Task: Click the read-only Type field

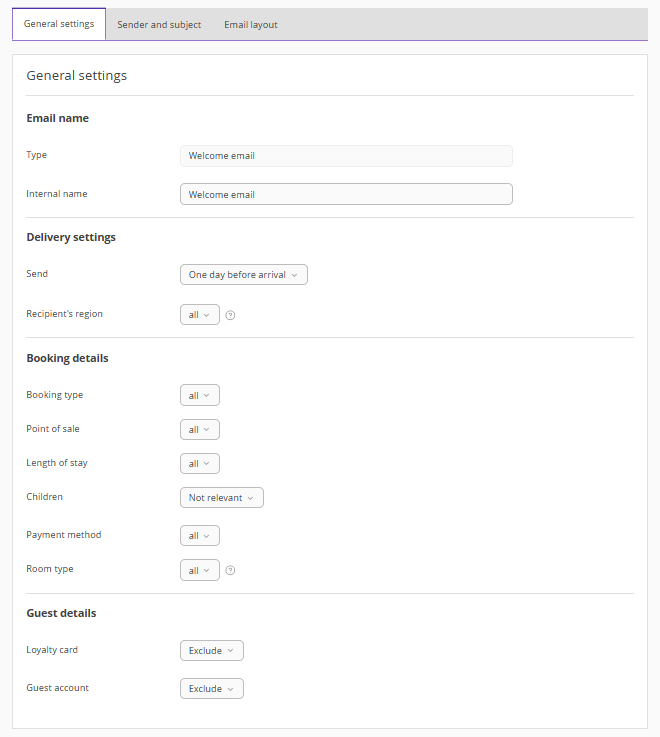Action: tap(346, 156)
